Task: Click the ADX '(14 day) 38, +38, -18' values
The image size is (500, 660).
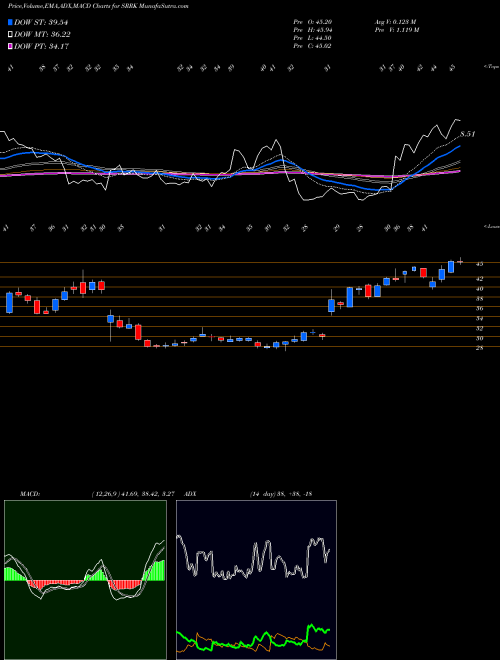Action: point(280,493)
